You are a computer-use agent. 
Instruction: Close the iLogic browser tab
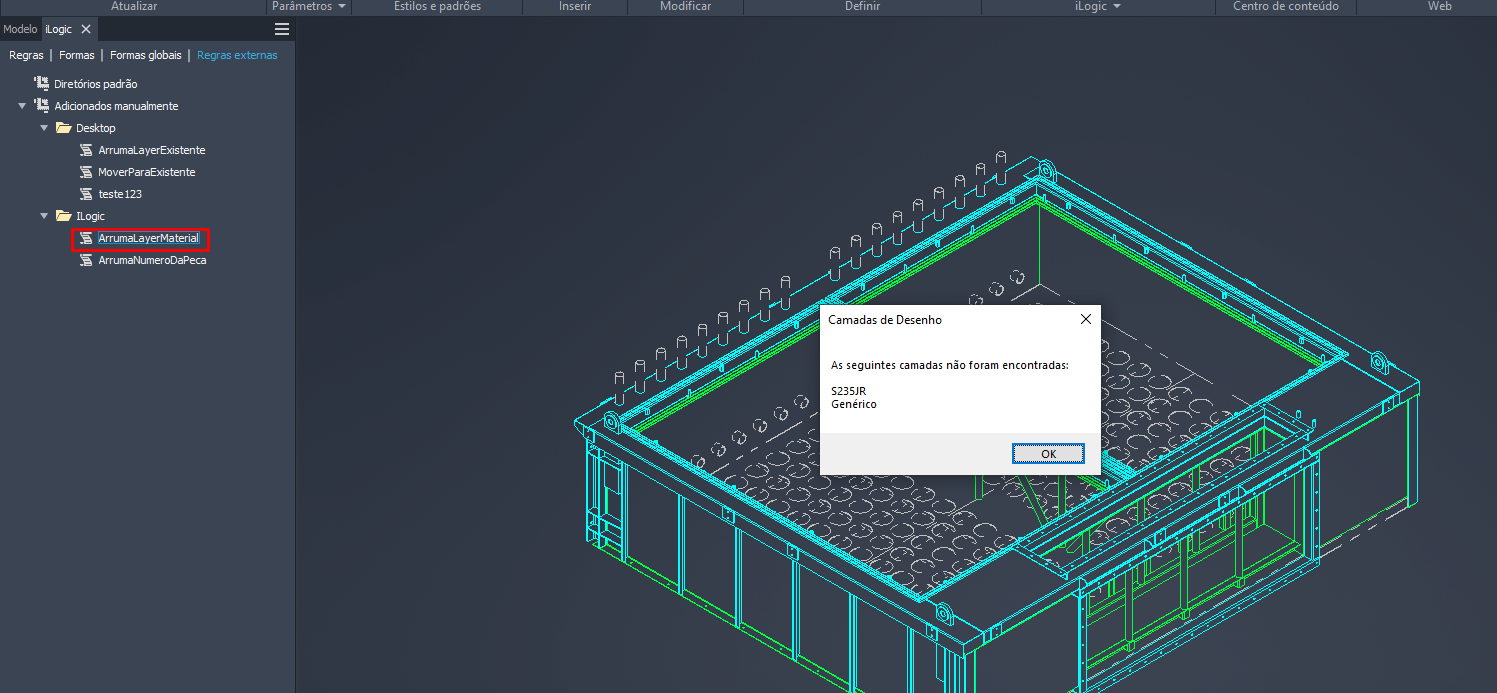coord(86,29)
